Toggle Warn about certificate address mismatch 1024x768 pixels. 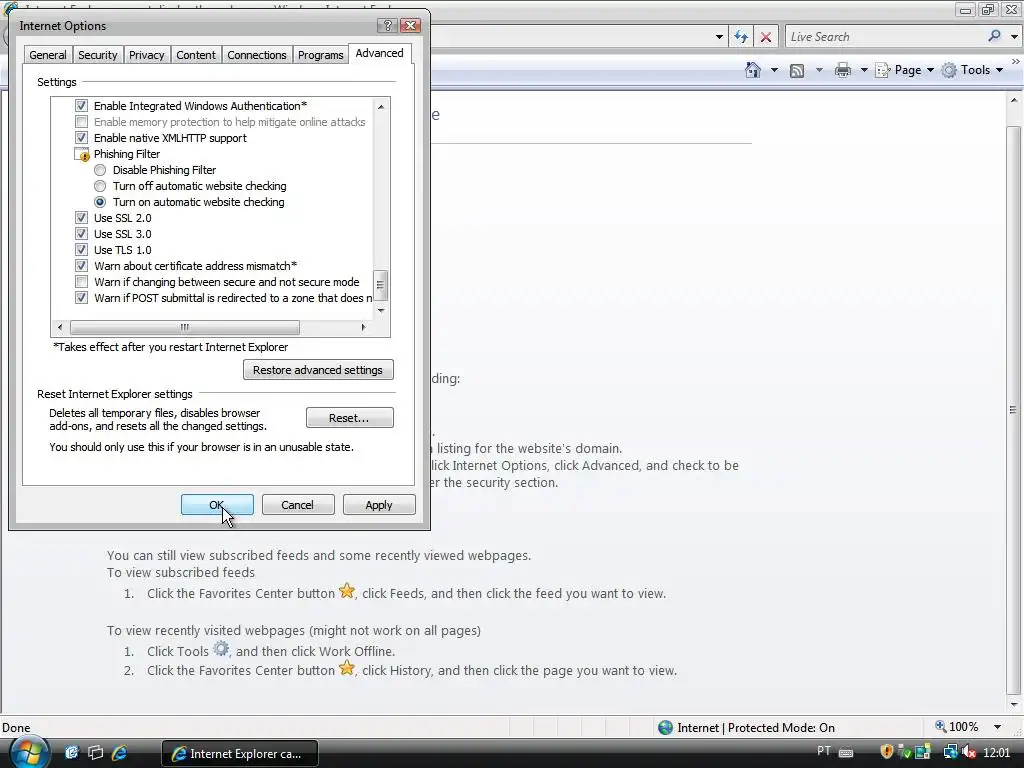click(x=81, y=266)
